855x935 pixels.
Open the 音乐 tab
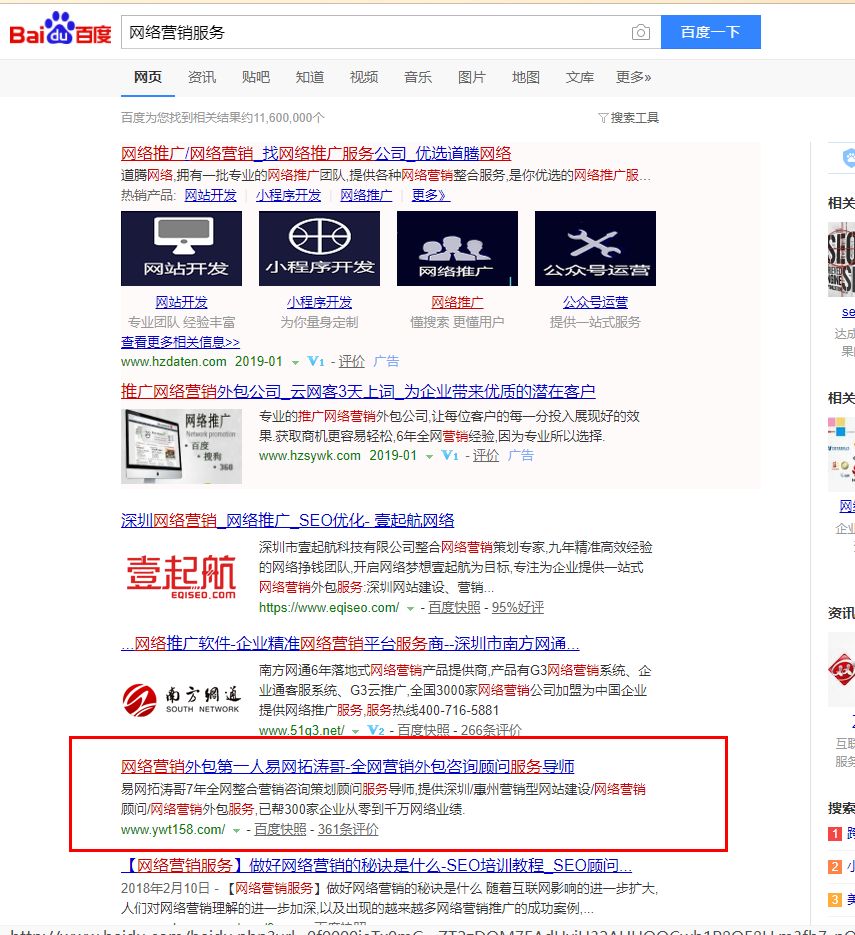(x=417, y=77)
